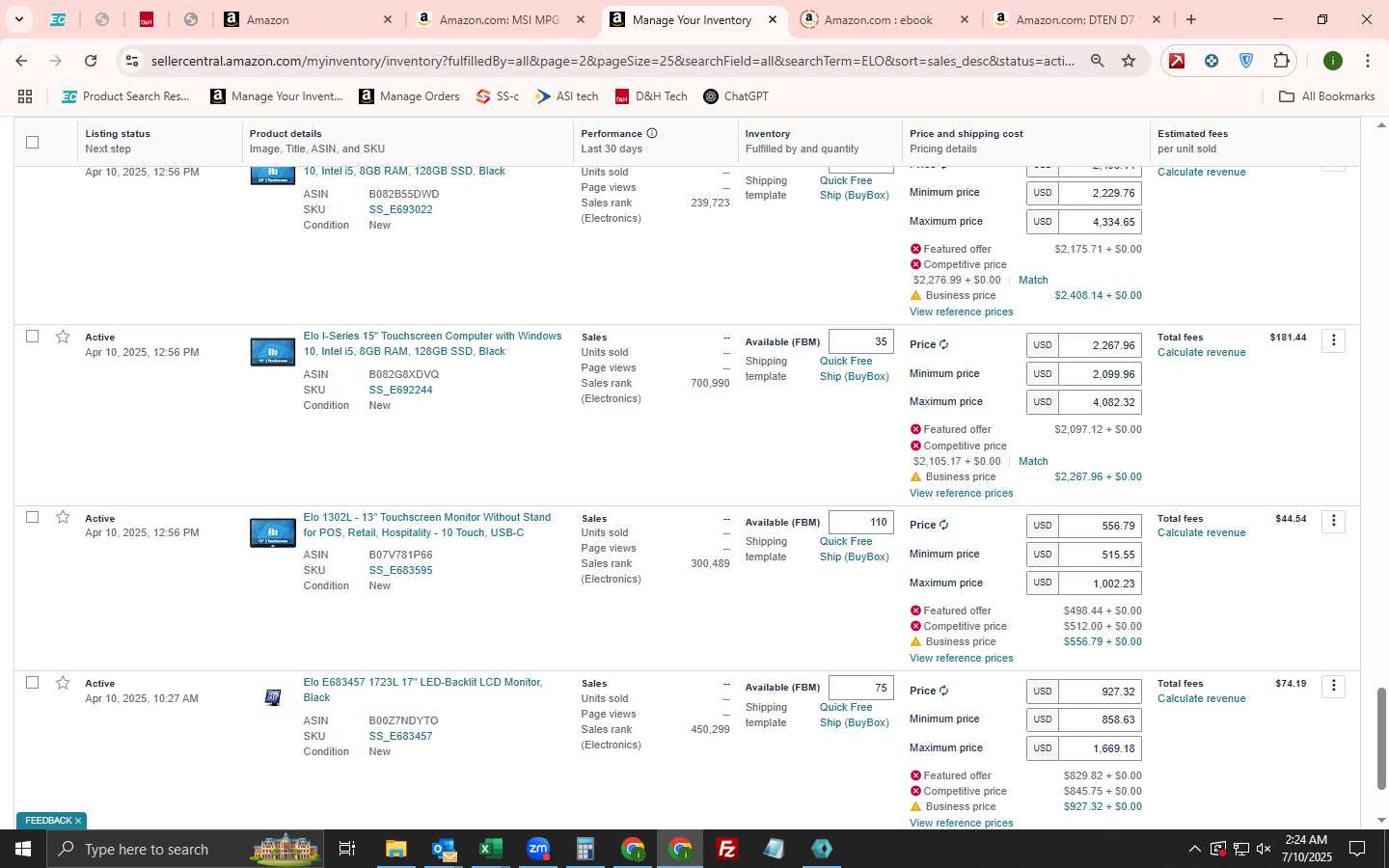Click Calculate revenue for the $44.54 fees row
Viewport: 1389px width, 868px height.
[x=1201, y=532]
